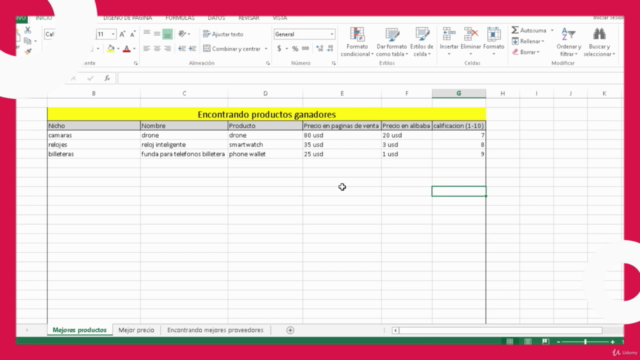Open dollar currency format dropdown arrow
640x360 pixels.
coord(287,49)
